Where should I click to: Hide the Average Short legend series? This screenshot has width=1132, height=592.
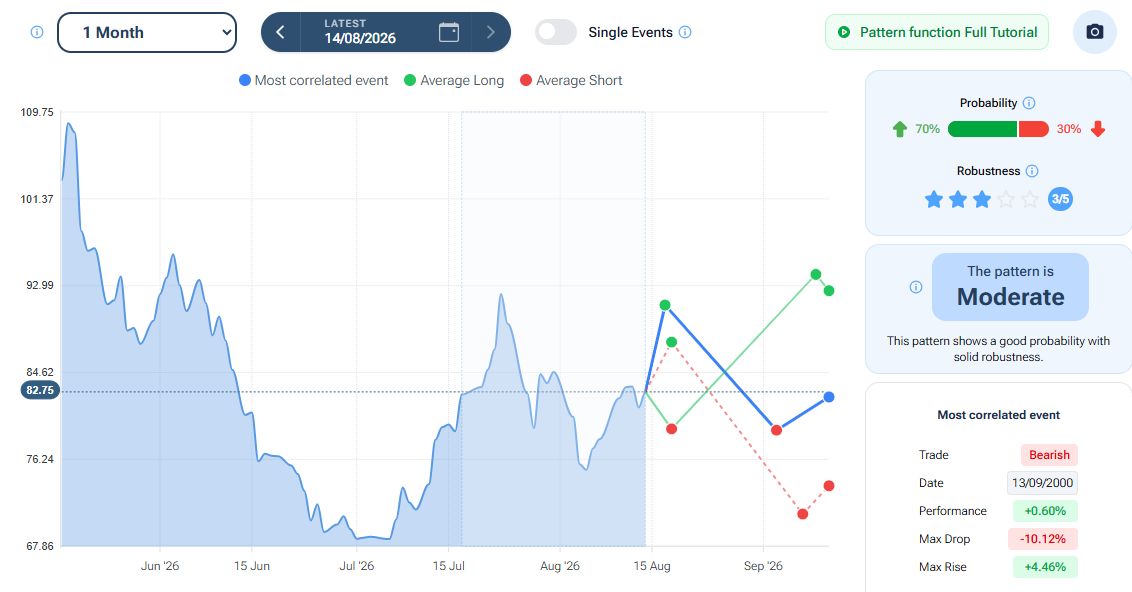[571, 80]
